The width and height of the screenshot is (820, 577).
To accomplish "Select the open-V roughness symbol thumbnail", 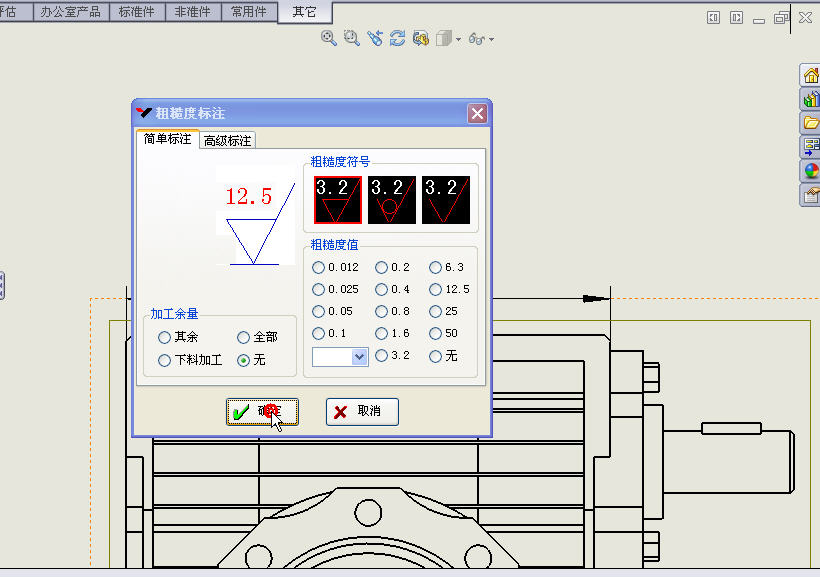I will click(x=445, y=200).
